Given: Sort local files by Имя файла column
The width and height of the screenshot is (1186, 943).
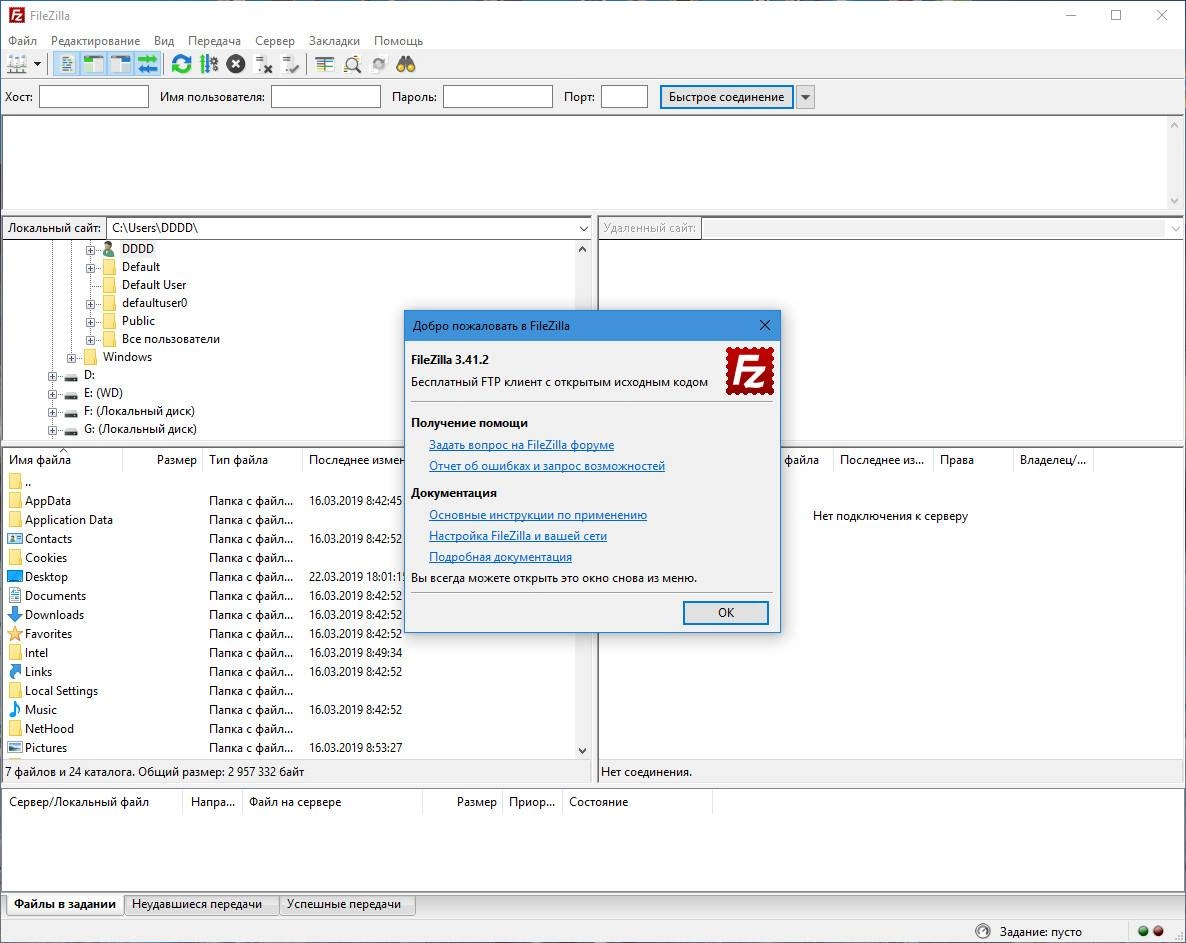Looking at the screenshot, I should tap(63, 461).
